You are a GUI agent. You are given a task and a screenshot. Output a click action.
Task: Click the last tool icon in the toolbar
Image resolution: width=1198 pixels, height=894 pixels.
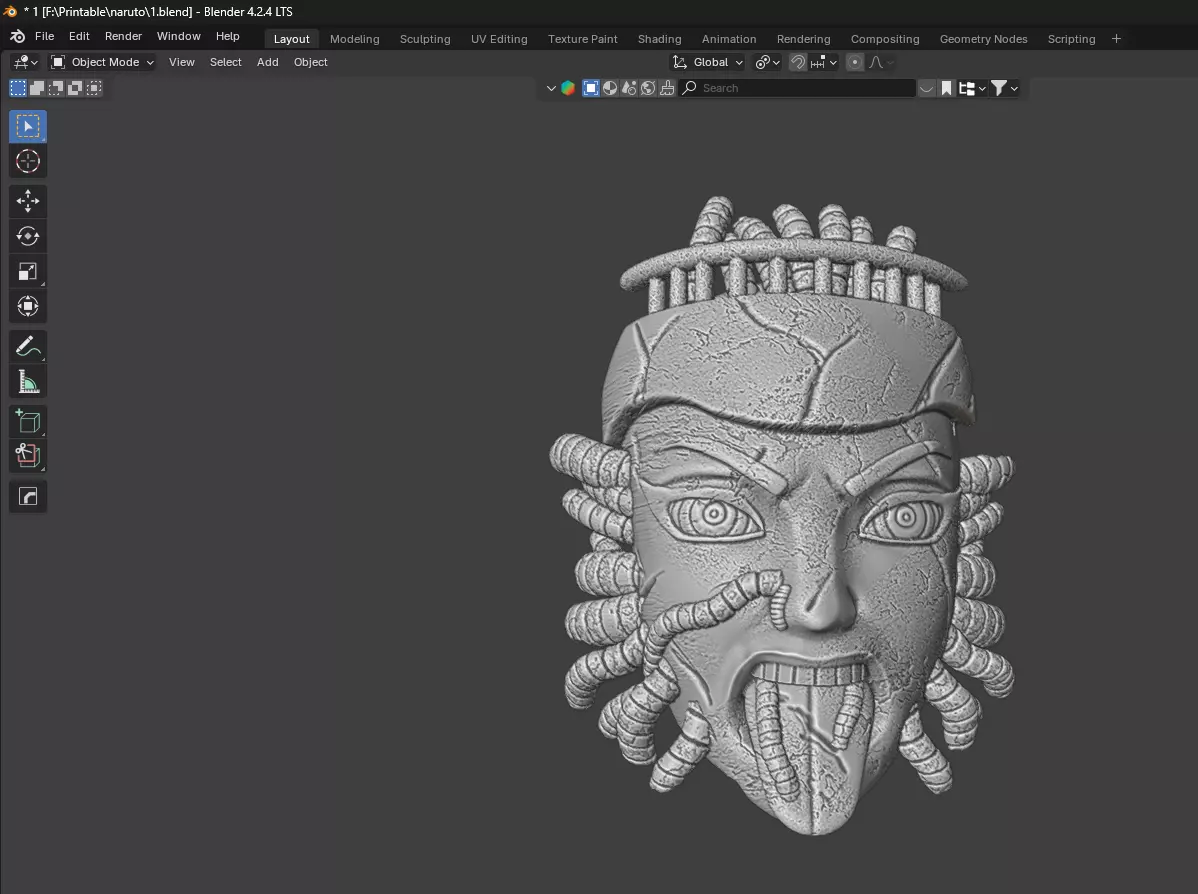[28, 497]
